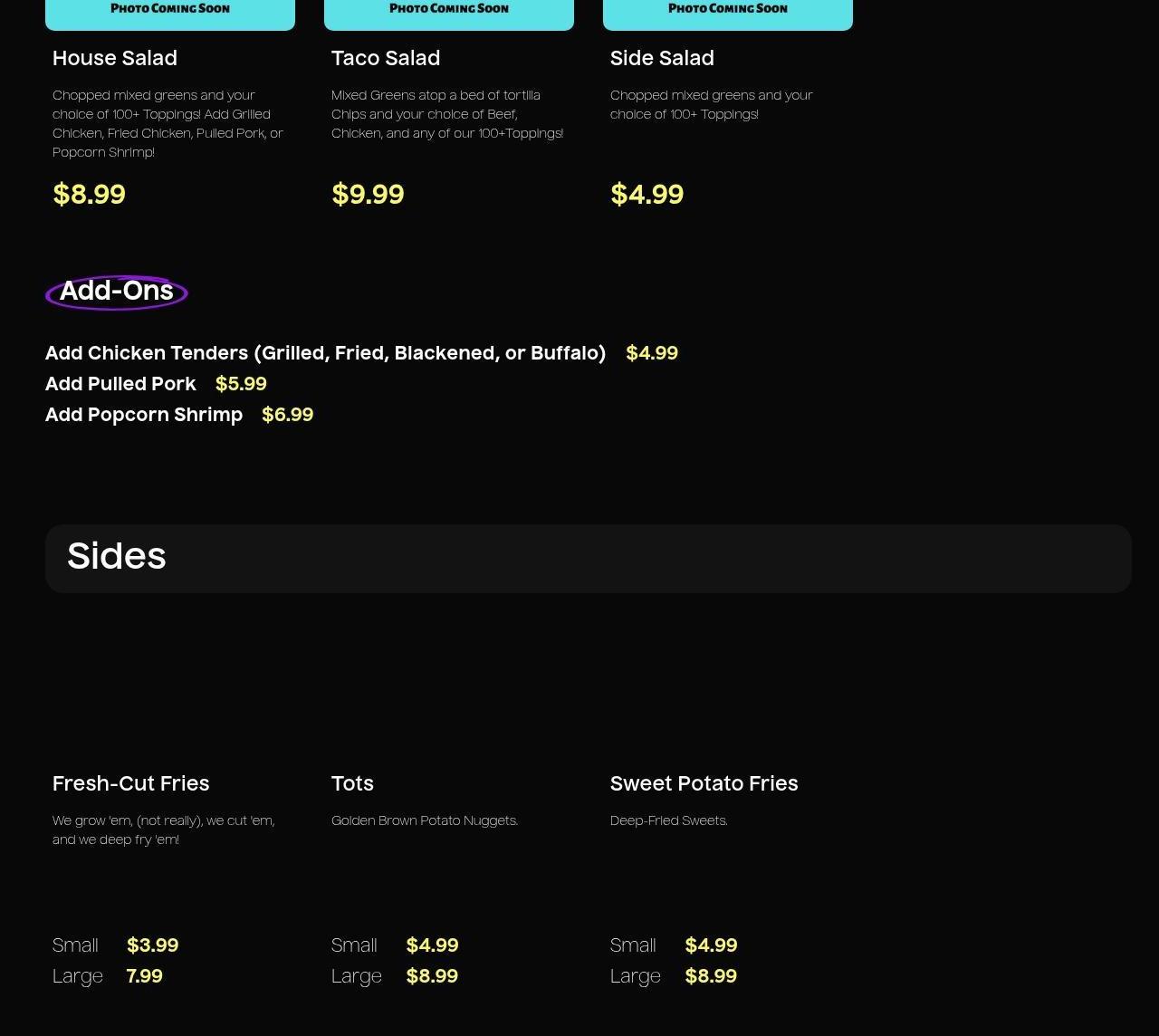Screen dimensions: 1159x1036
Task: Click the House Salad photo placeholder
Action: [x=170, y=13]
